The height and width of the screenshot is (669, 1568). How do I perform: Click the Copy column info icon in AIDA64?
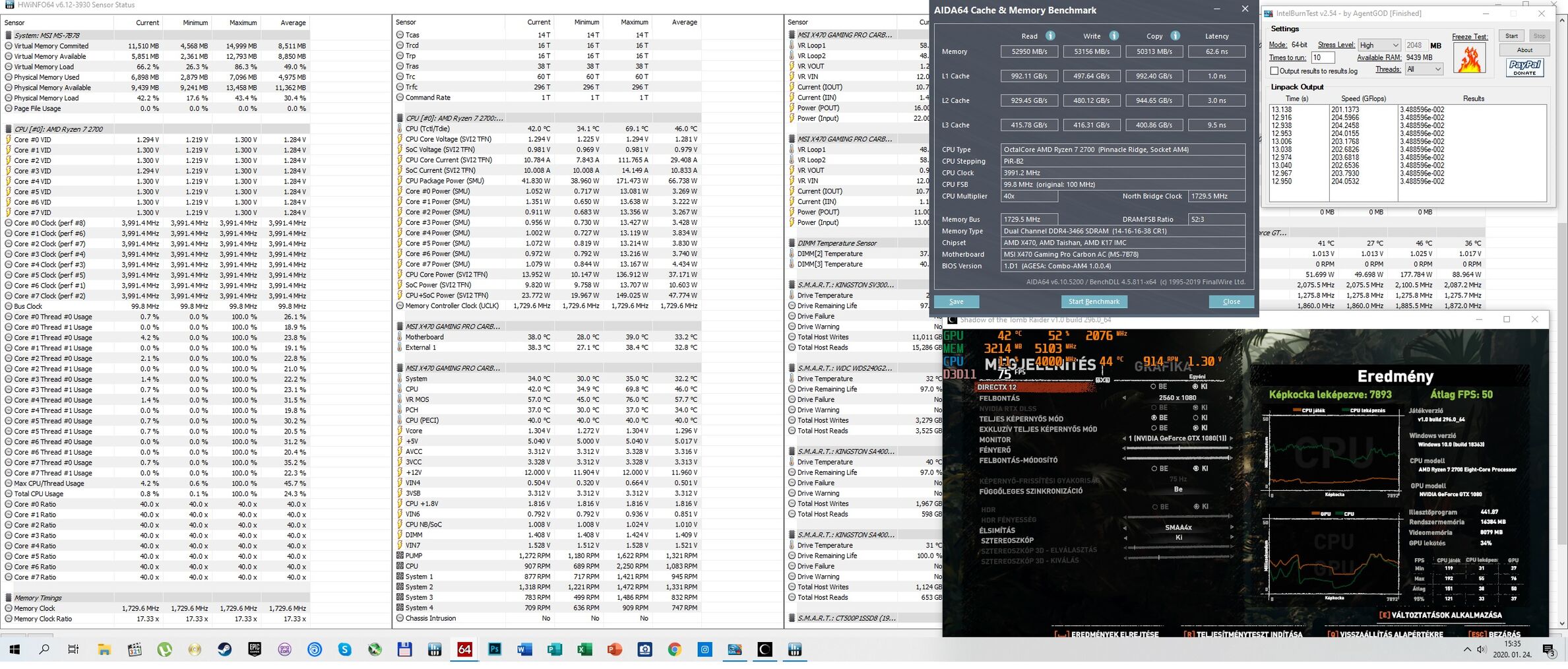[1175, 36]
